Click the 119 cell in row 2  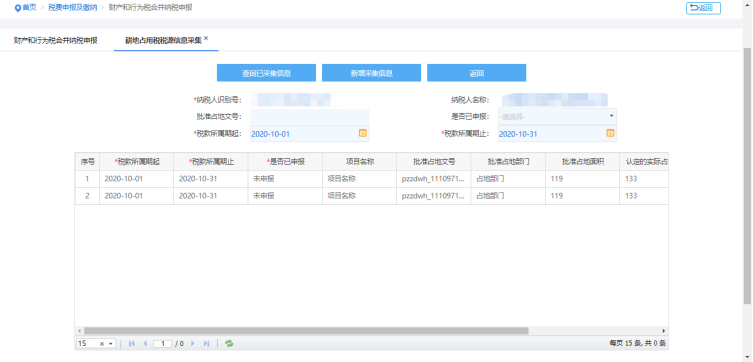click(583, 196)
